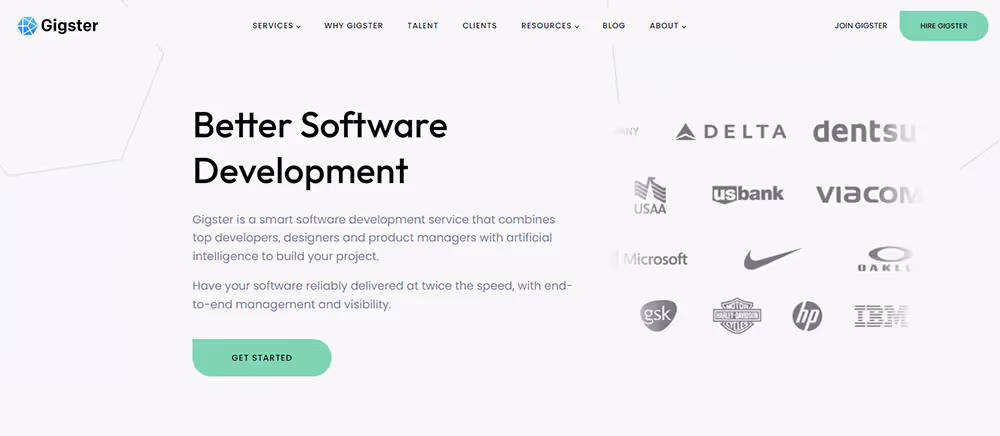Click the Nike swoosh logo

tap(772, 259)
